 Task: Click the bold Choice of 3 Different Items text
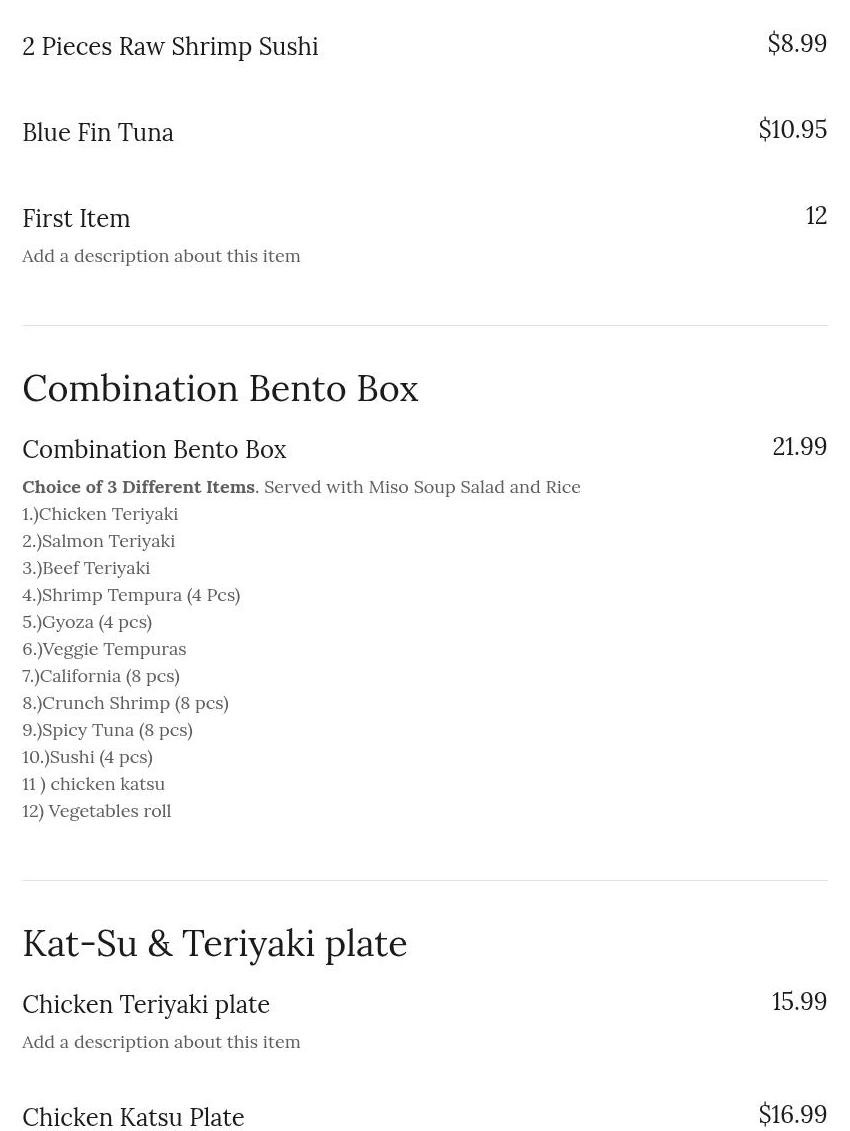coord(138,487)
